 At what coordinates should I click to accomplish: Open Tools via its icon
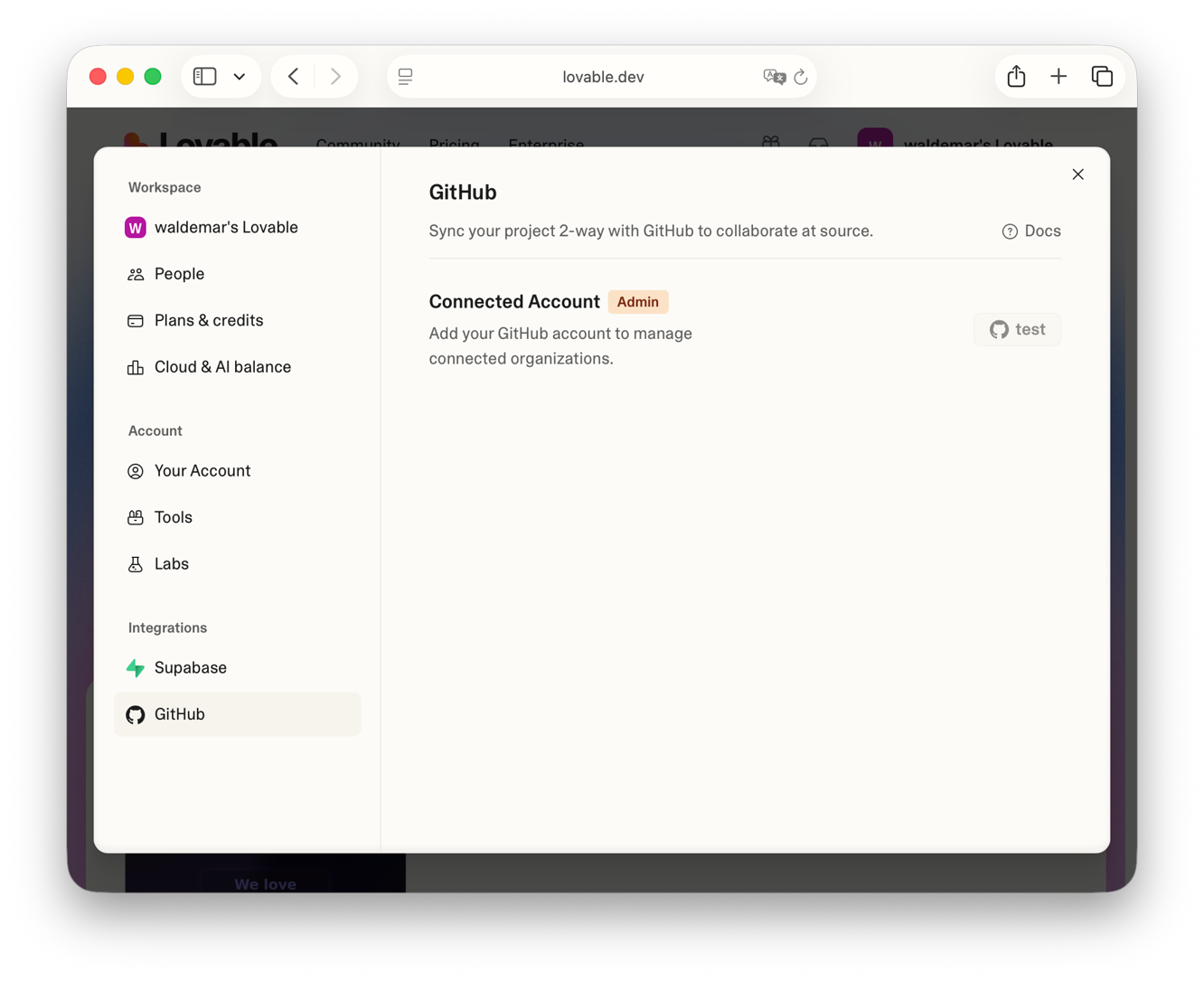pos(136,516)
